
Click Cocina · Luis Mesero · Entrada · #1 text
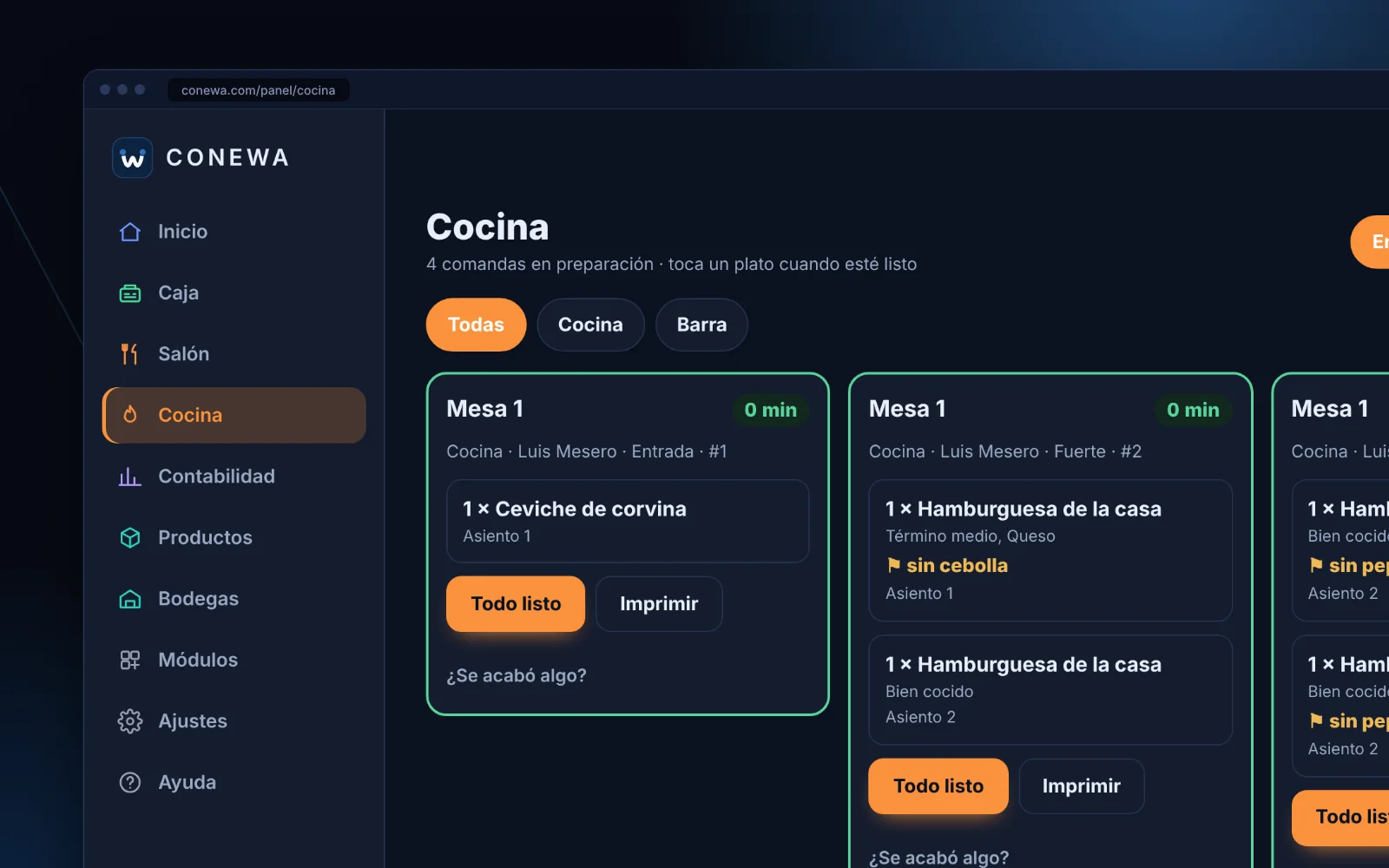coord(587,451)
